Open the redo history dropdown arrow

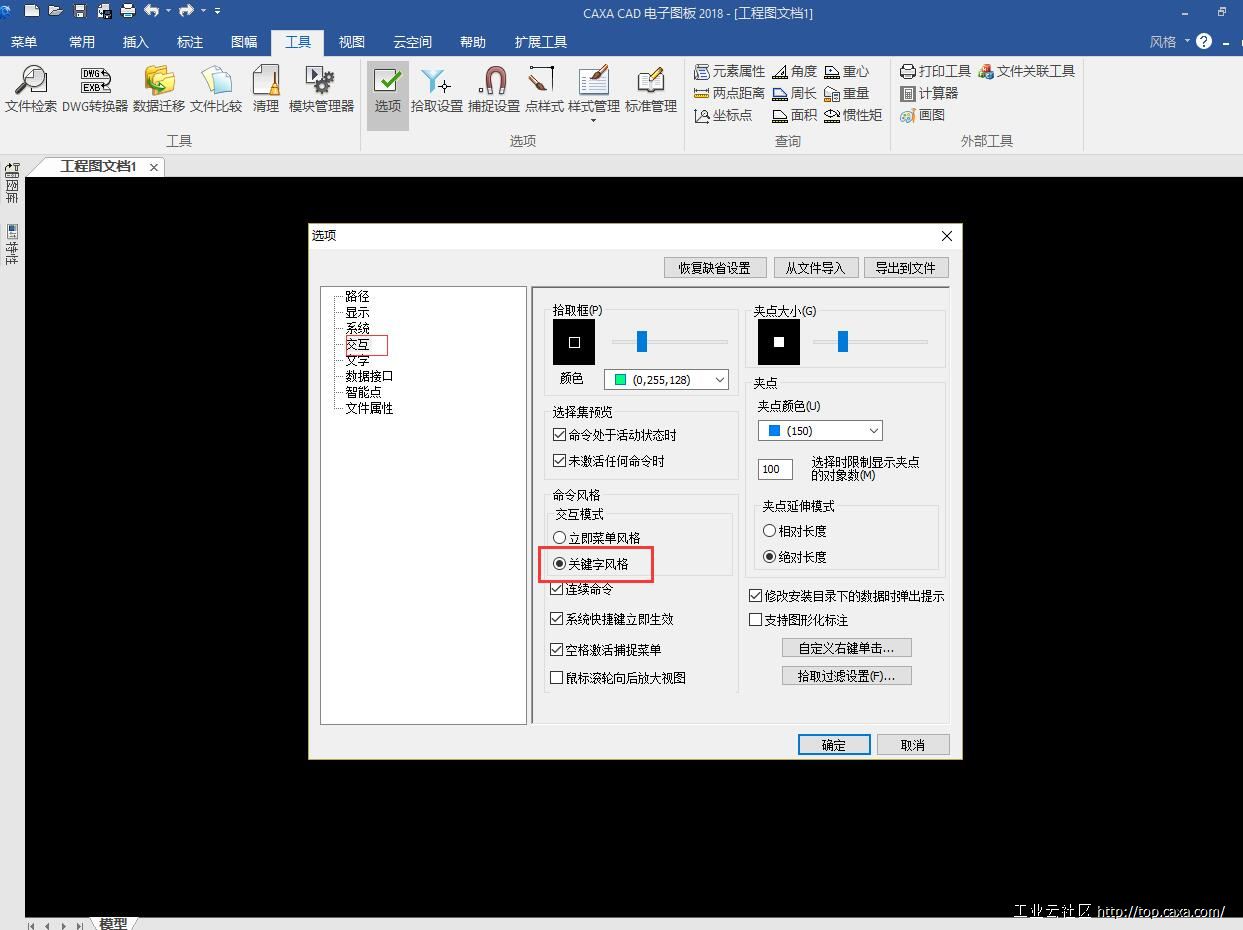point(203,11)
